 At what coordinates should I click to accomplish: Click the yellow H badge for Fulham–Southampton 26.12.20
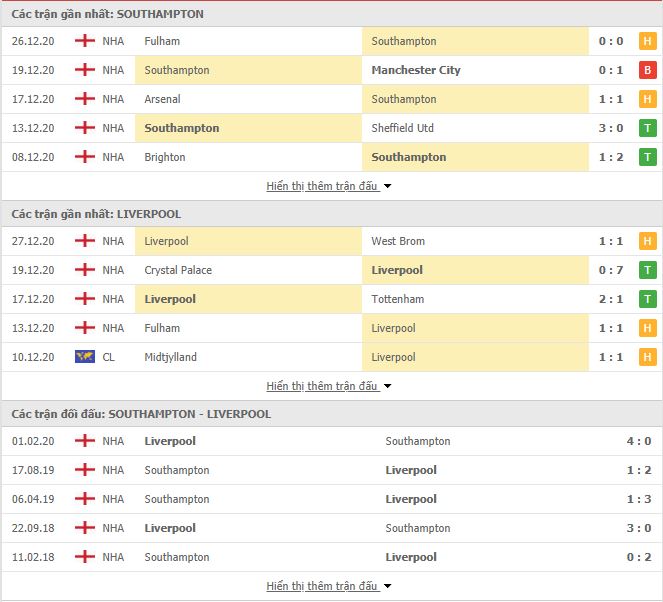[647, 42]
